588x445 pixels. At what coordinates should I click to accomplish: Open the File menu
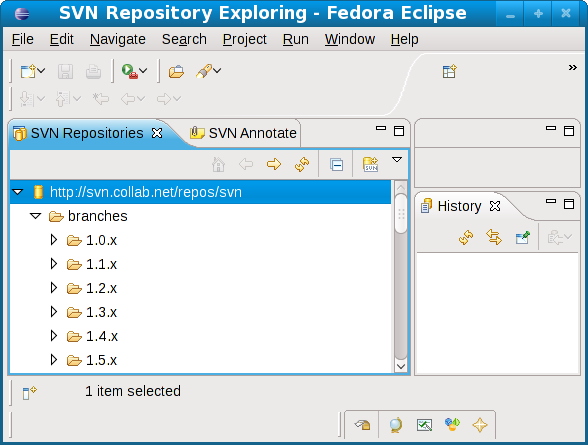pyautogui.click(x=22, y=39)
